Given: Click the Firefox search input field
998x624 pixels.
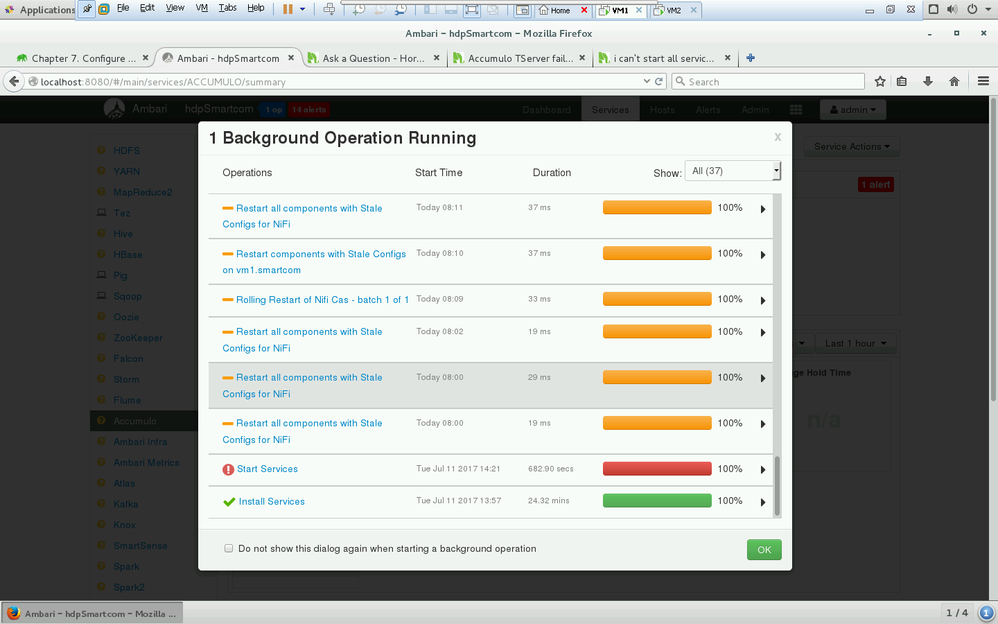Looking at the screenshot, I should pos(770,82).
